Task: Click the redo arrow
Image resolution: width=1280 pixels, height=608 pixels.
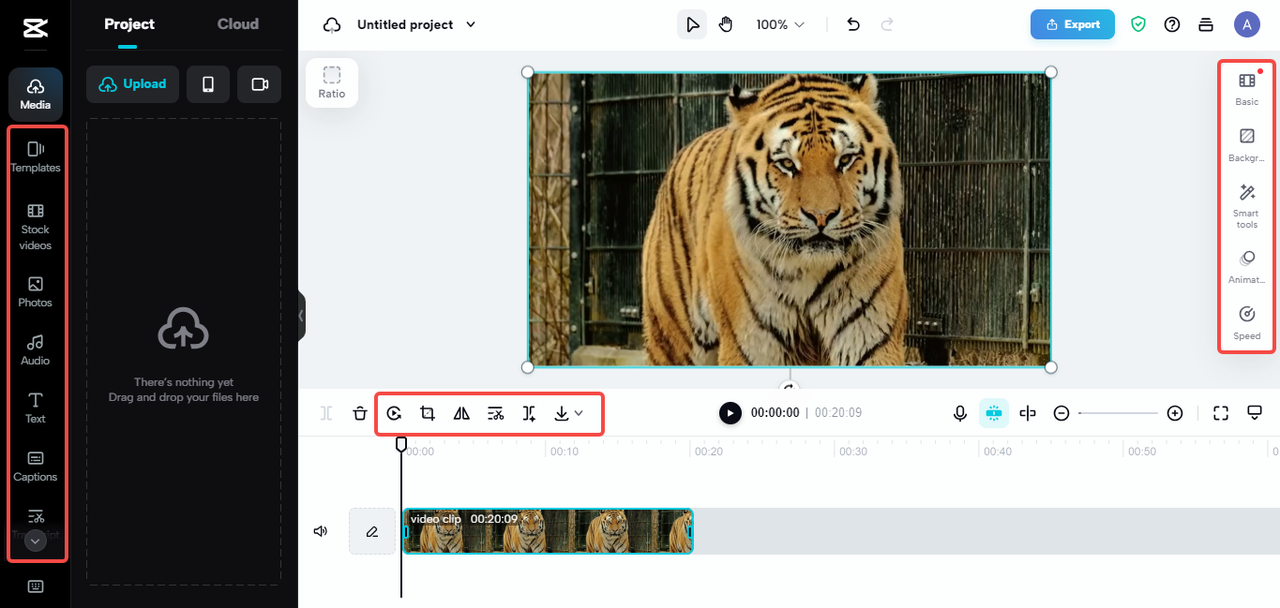Action: point(887,24)
